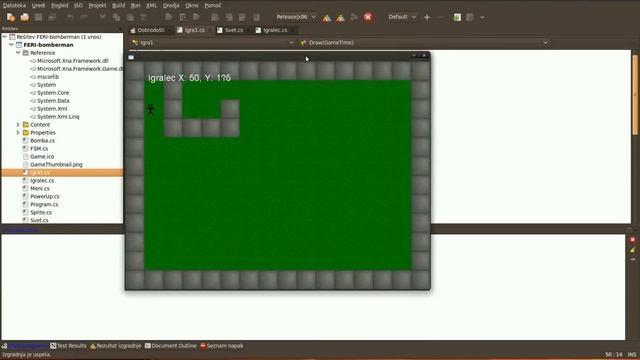Click the Copy toolbar icon

point(116,17)
